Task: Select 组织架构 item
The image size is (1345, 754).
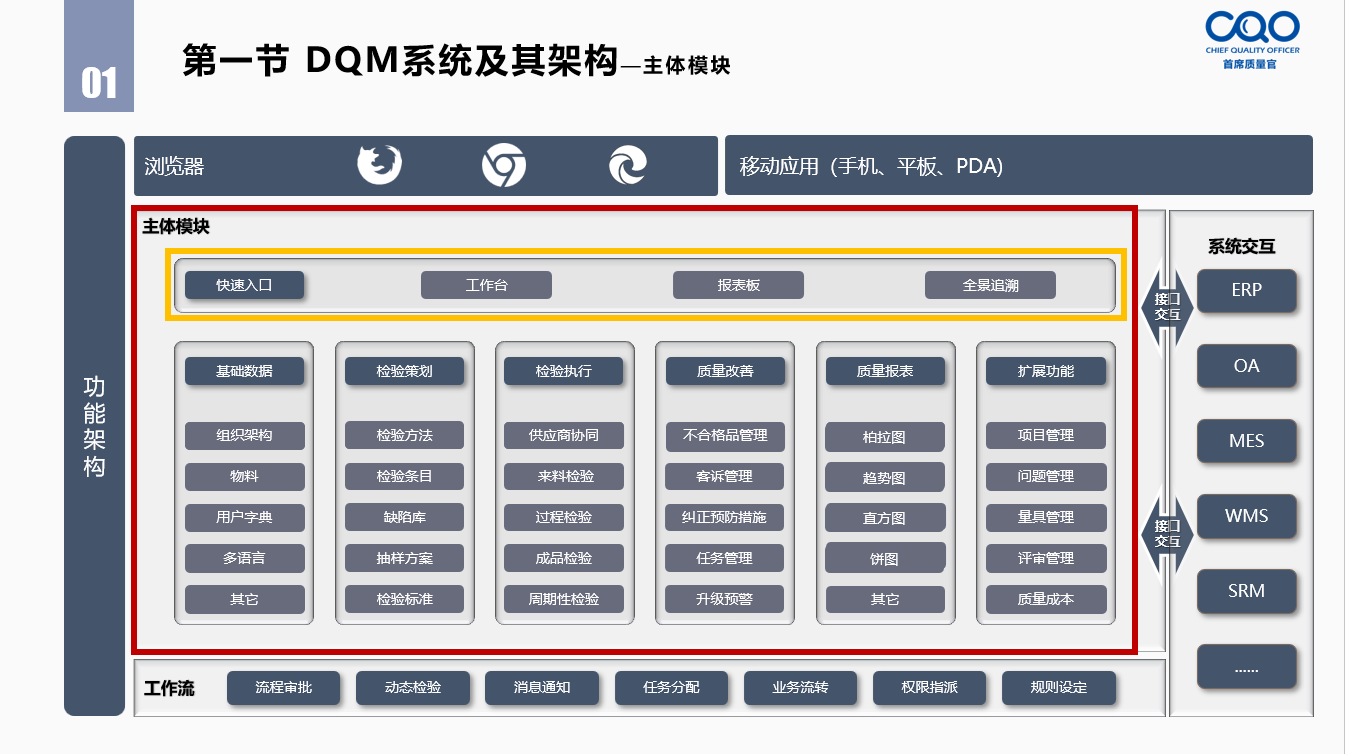Action: point(244,435)
